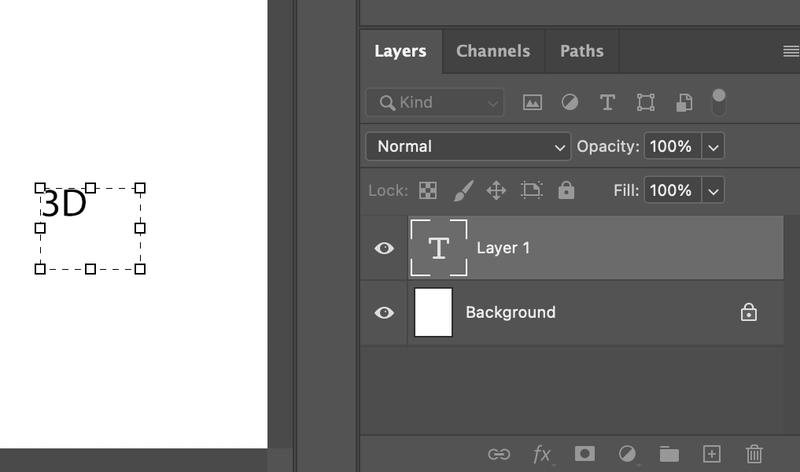Toggle the layer filtering switch

718,102
